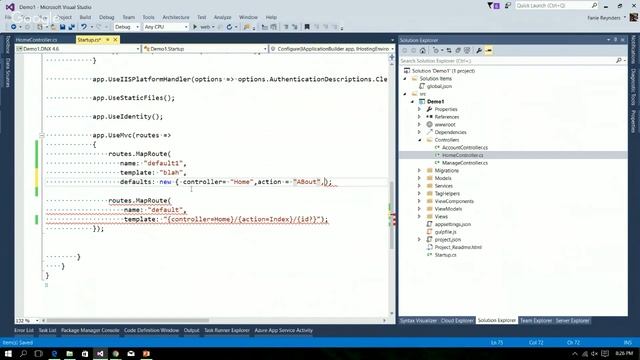This screenshot has width=640, height=360.
Task: Switch to the Team Explorer tab
Action: pyautogui.click(x=536, y=320)
